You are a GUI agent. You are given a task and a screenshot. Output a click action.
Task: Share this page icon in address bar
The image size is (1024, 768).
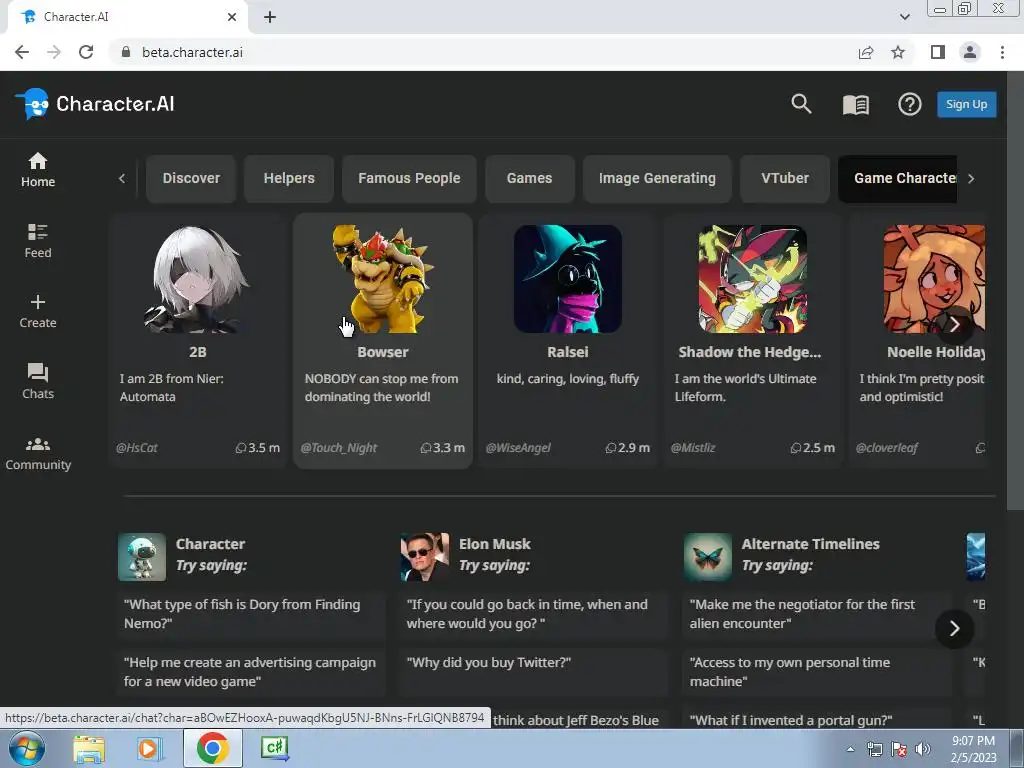click(x=866, y=52)
